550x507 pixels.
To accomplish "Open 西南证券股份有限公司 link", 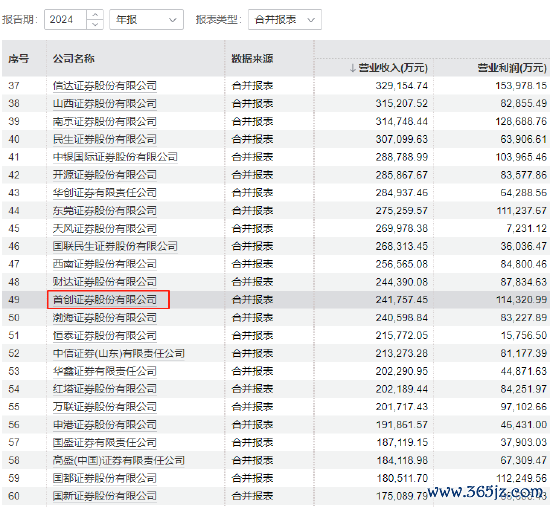I will tap(105, 264).
